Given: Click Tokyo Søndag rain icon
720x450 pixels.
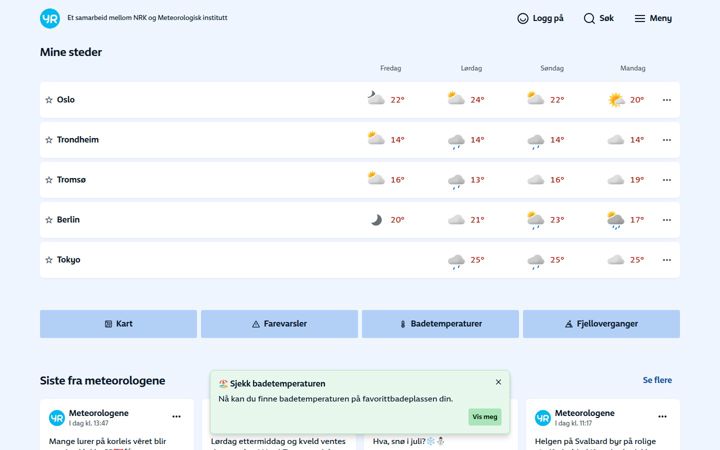Looking at the screenshot, I should (535, 261).
